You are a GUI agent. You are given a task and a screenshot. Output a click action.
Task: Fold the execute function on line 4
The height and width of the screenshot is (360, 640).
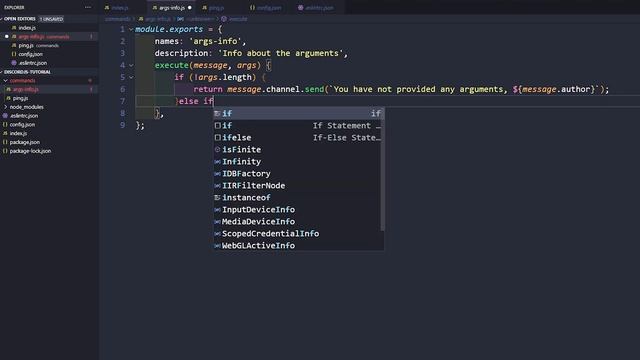131,65
